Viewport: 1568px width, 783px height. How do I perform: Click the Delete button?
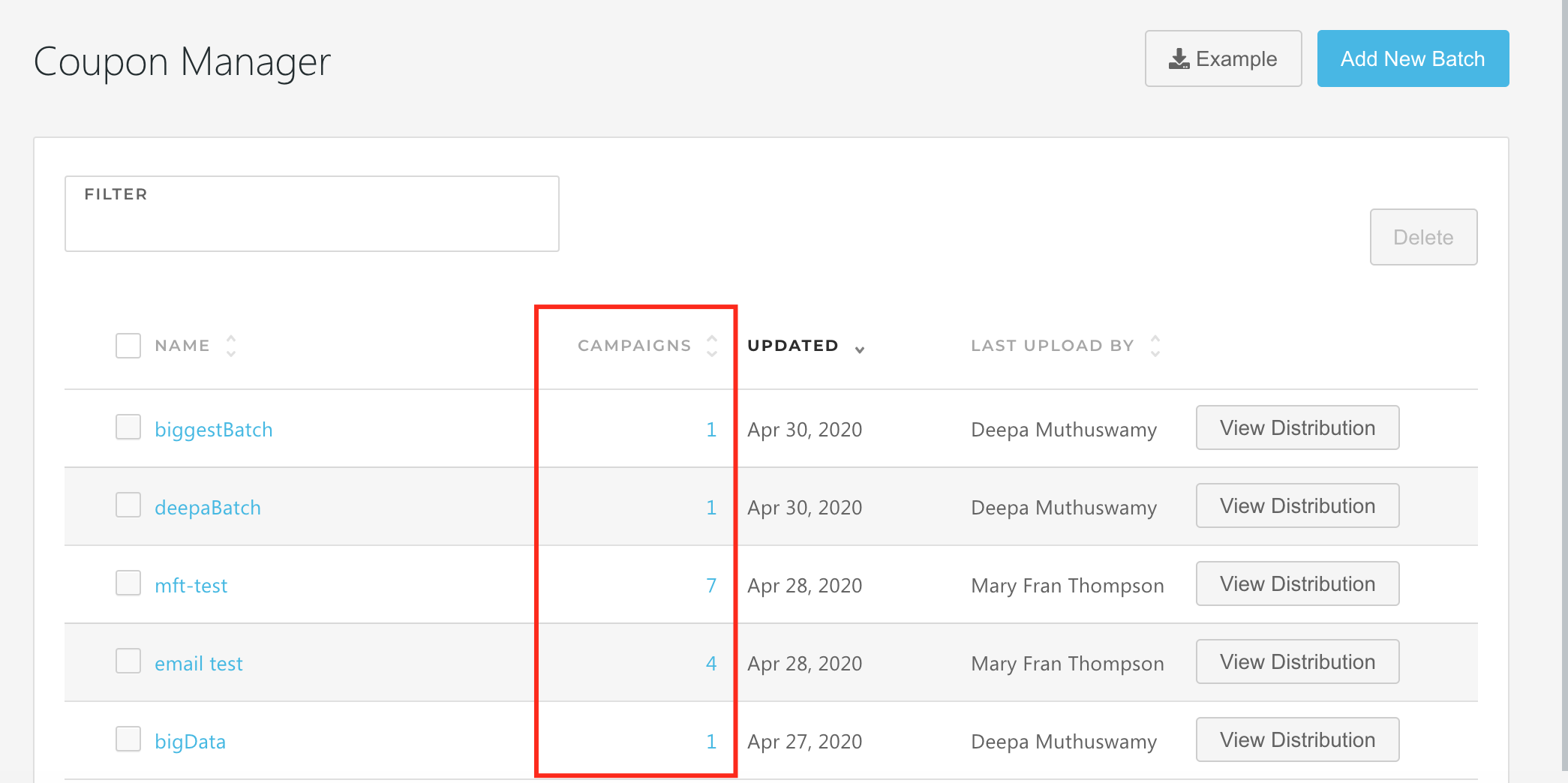pos(1422,237)
